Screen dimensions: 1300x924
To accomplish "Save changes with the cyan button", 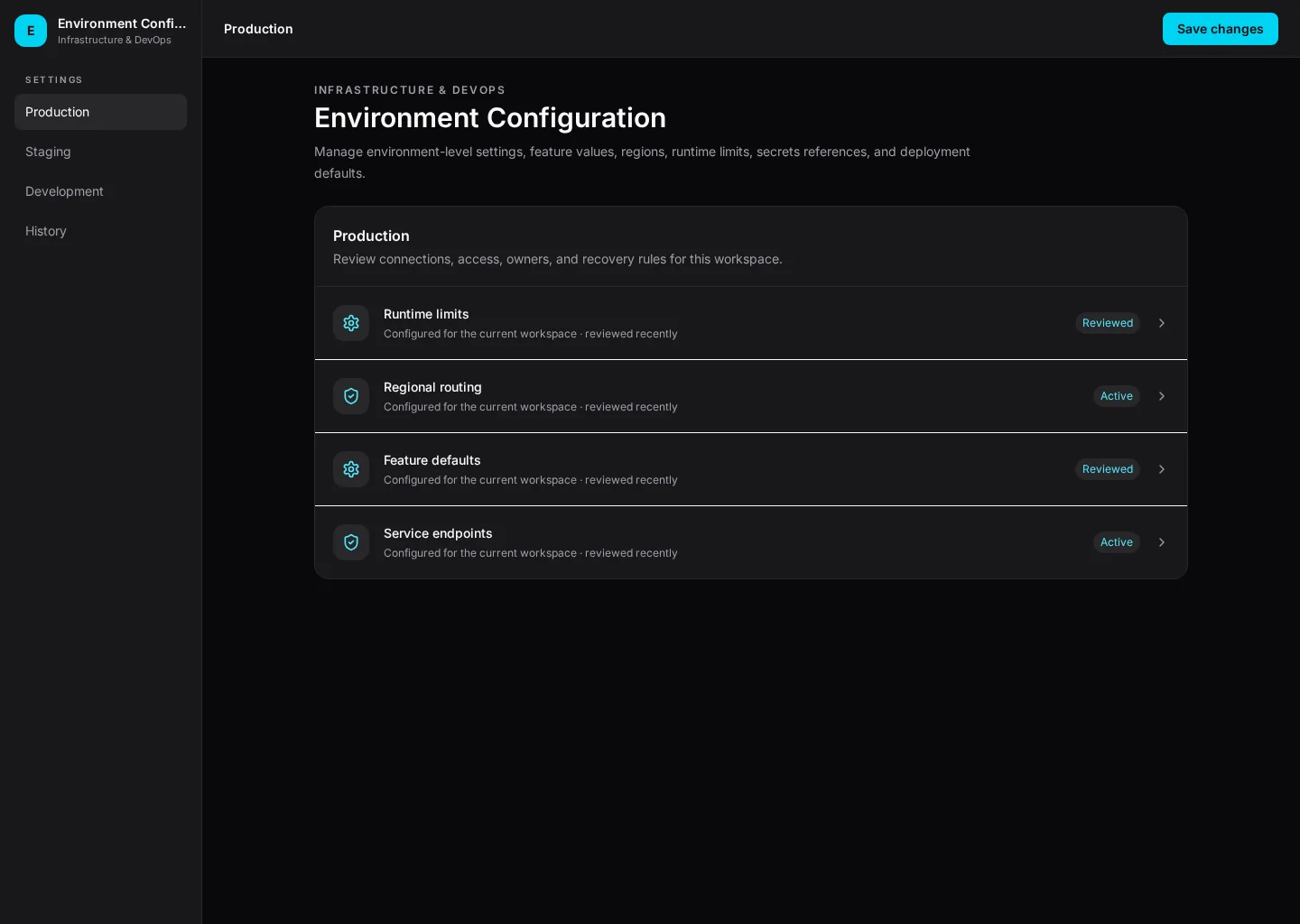I will click(x=1220, y=29).
